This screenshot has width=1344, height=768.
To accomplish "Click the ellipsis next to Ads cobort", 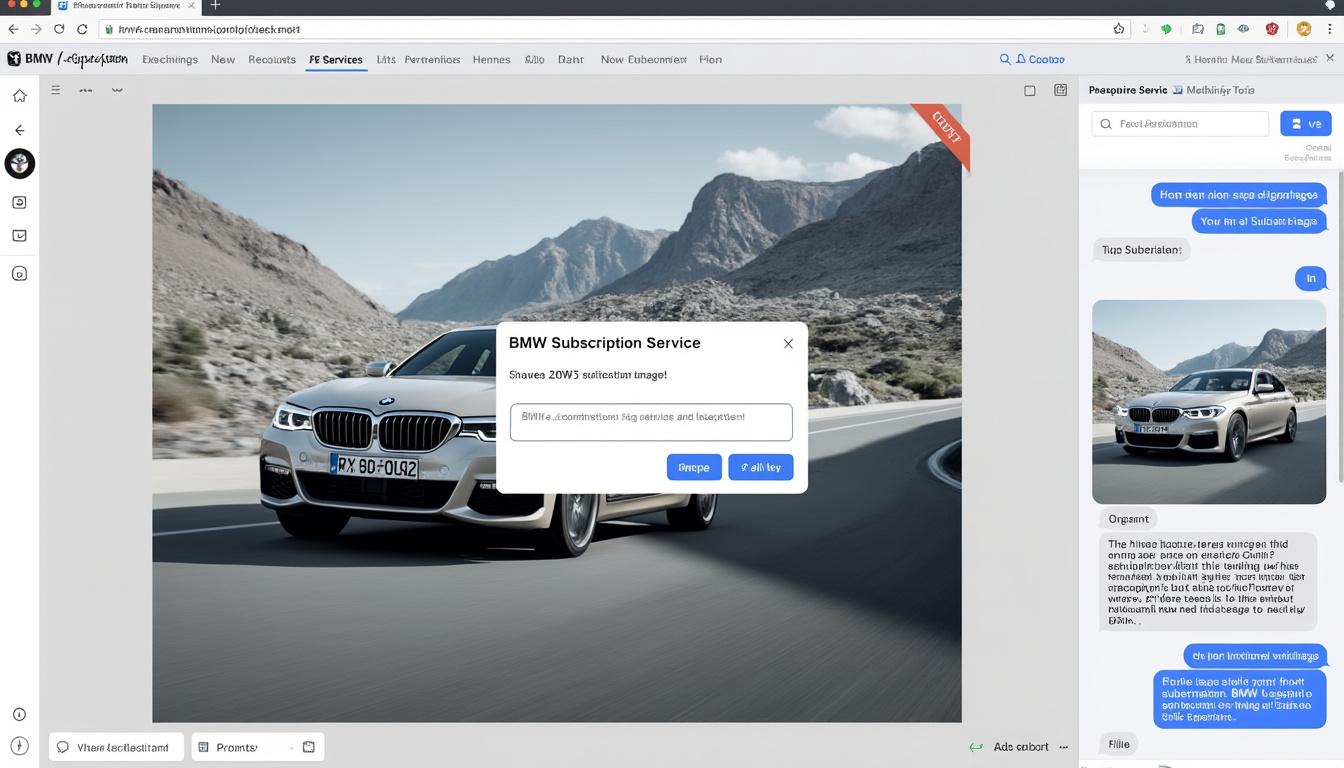I will pos(1064,747).
